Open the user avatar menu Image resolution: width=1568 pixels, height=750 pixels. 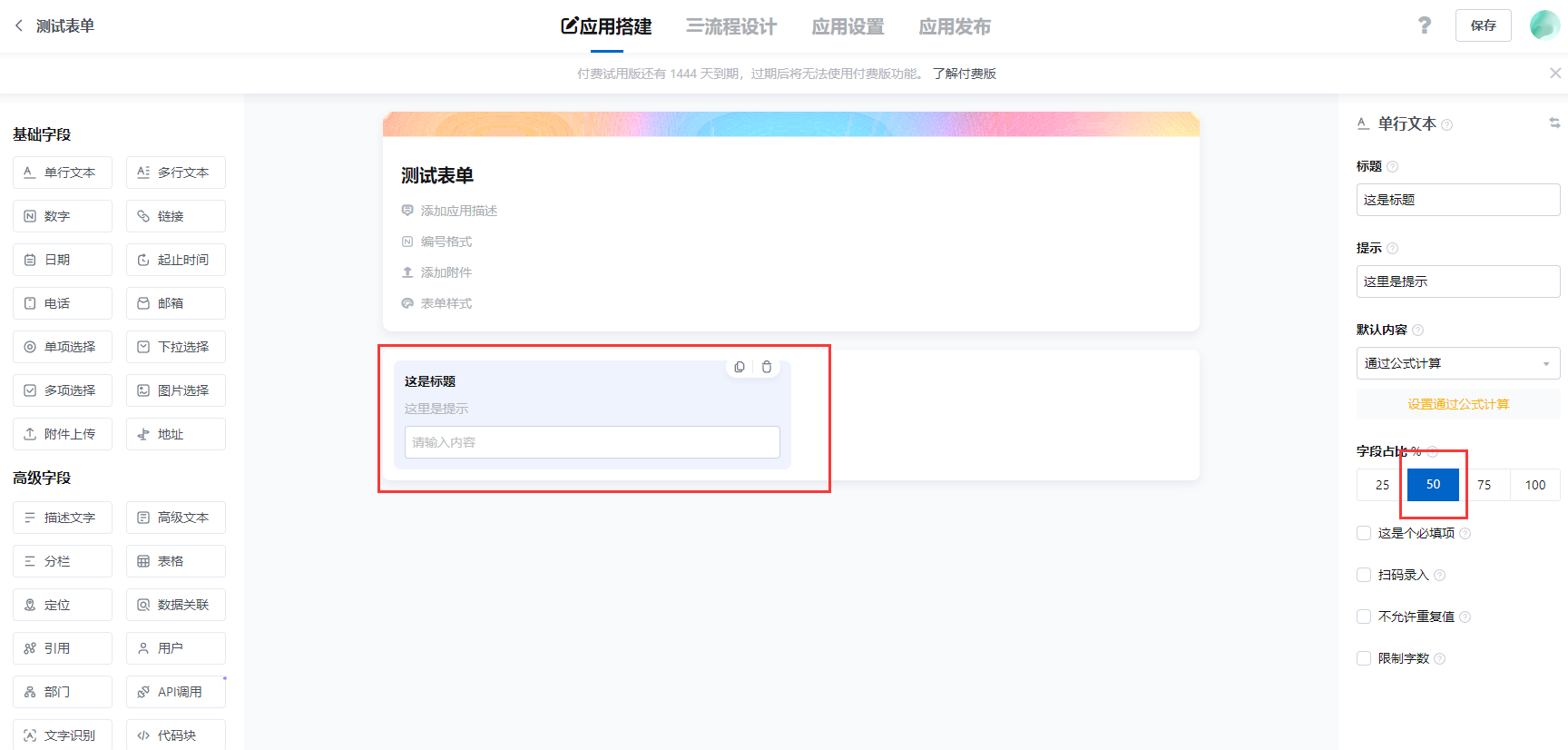point(1544,25)
